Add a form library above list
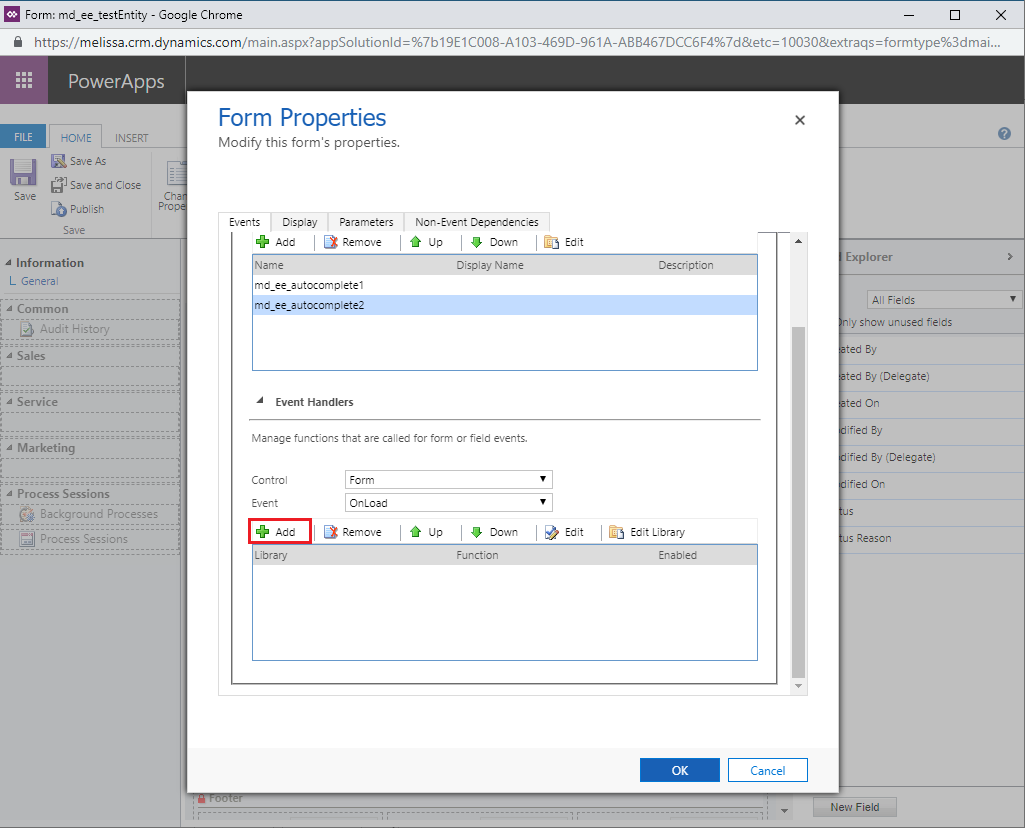Viewport: 1025px width, 828px height. click(x=277, y=242)
